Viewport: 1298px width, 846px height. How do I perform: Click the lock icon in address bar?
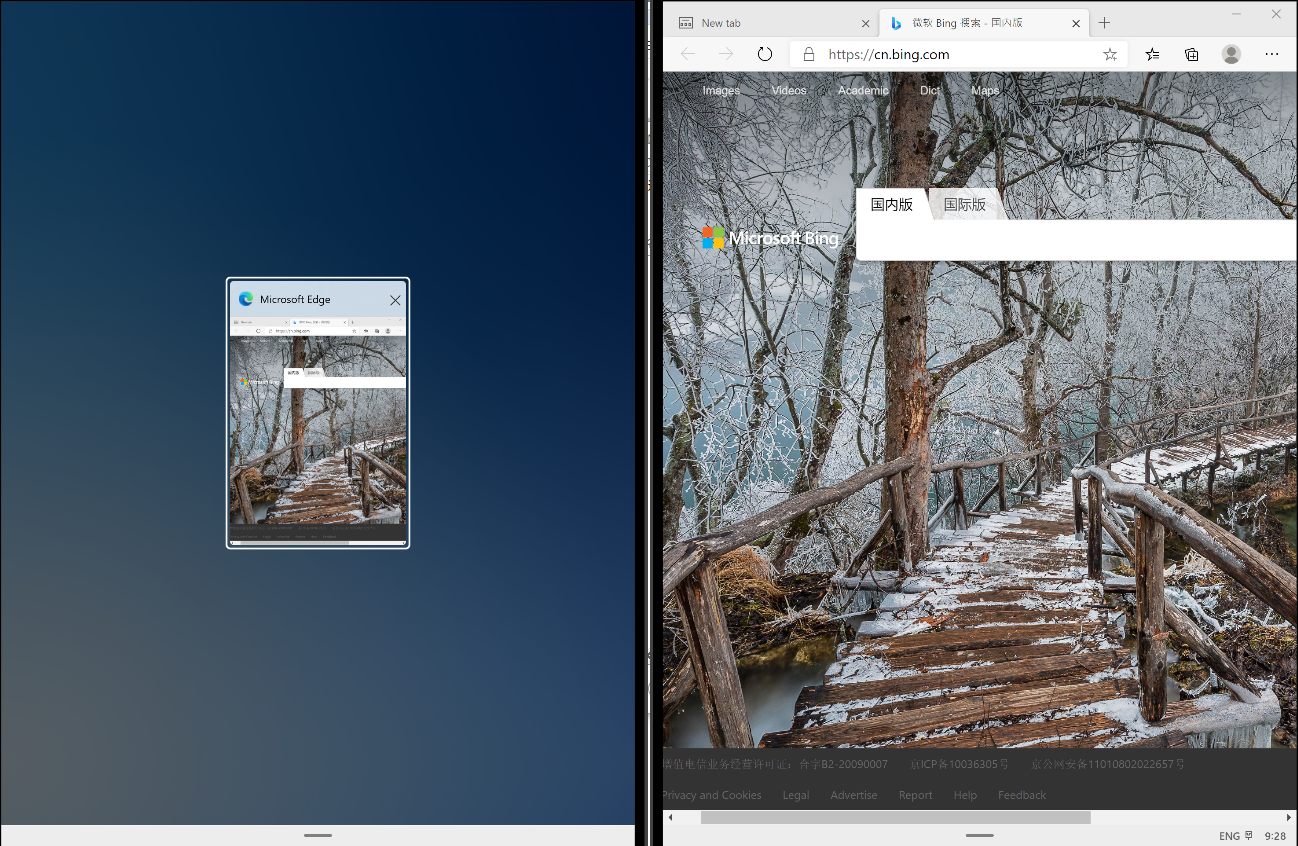tap(808, 55)
